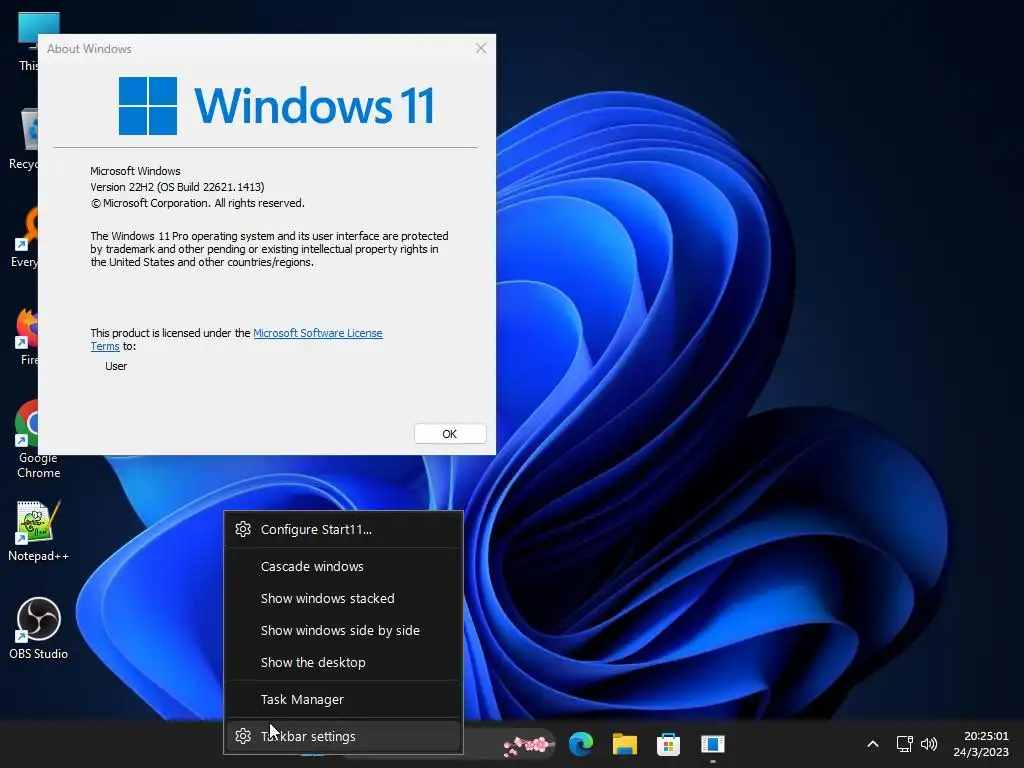1024x768 pixels.
Task: Choose Show windows side by side
Action: [344, 630]
